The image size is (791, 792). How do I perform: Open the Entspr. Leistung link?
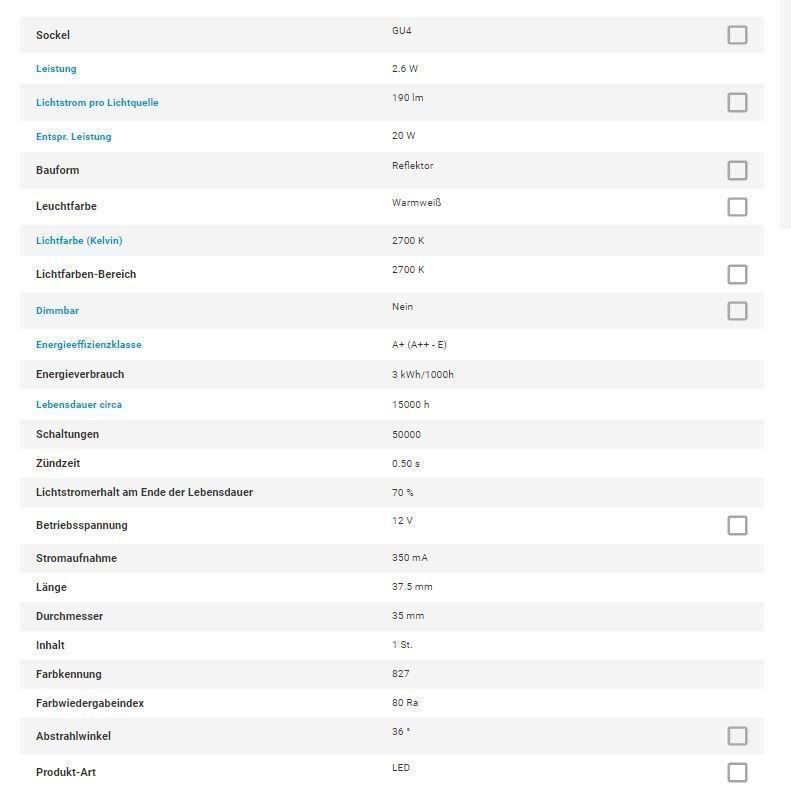(x=74, y=136)
